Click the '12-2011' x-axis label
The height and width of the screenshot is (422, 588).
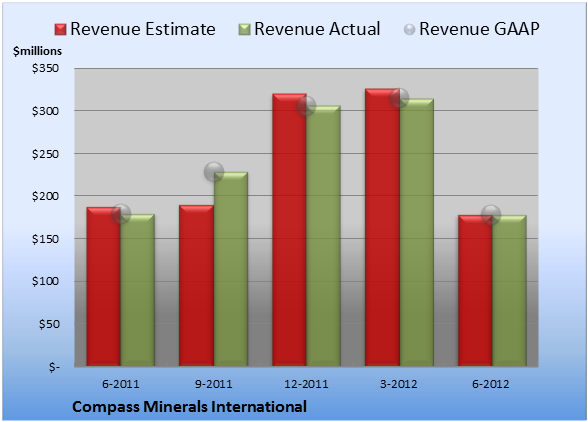point(306,384)
